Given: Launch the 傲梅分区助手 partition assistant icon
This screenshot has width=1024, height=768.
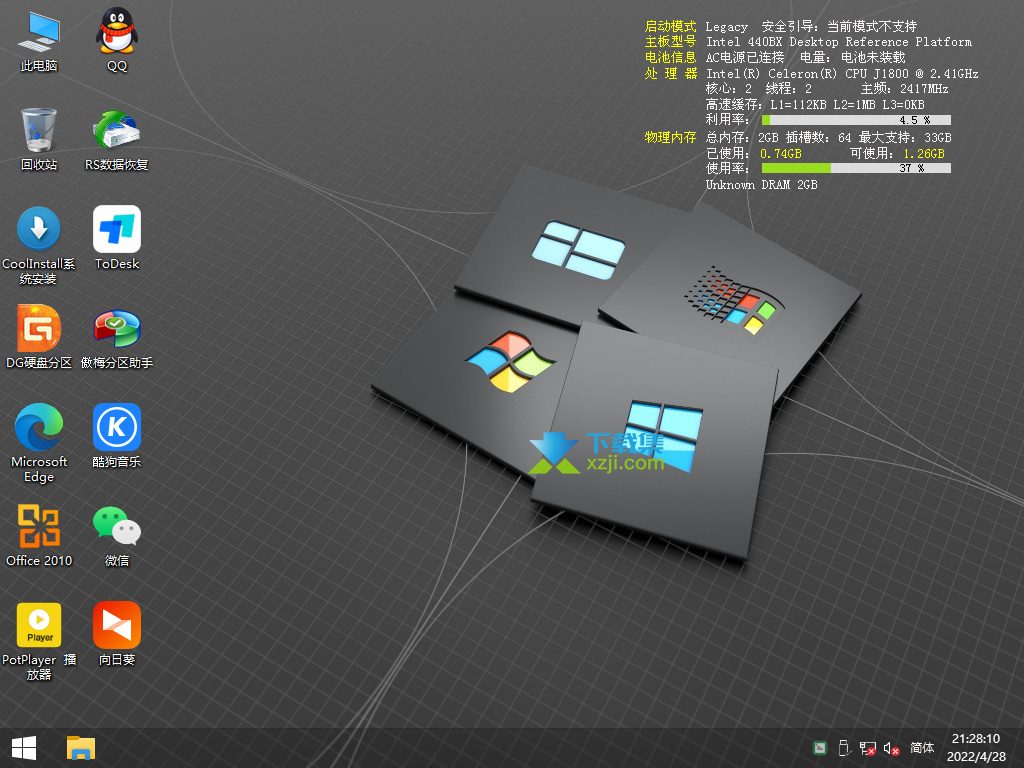Looking at the screenshot, I should (117, 337).
